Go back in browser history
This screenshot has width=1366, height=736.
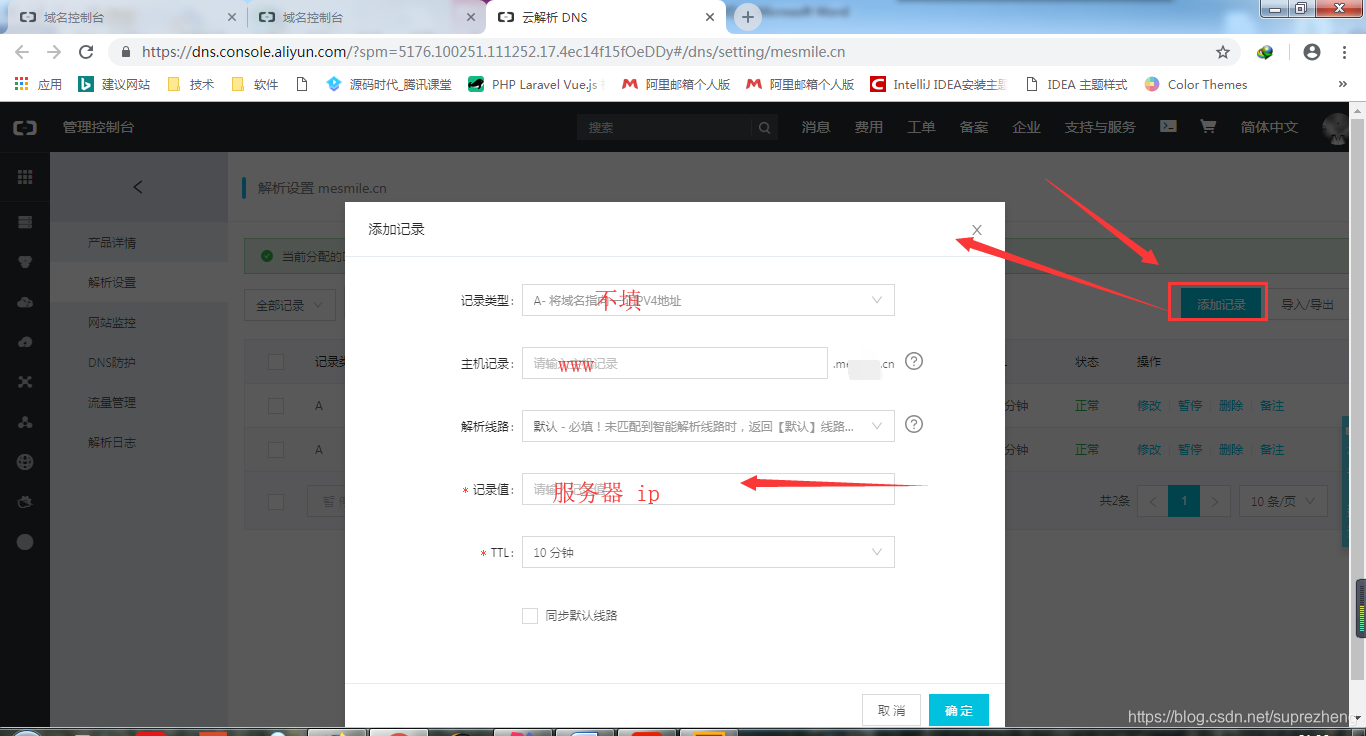point(22,52)
